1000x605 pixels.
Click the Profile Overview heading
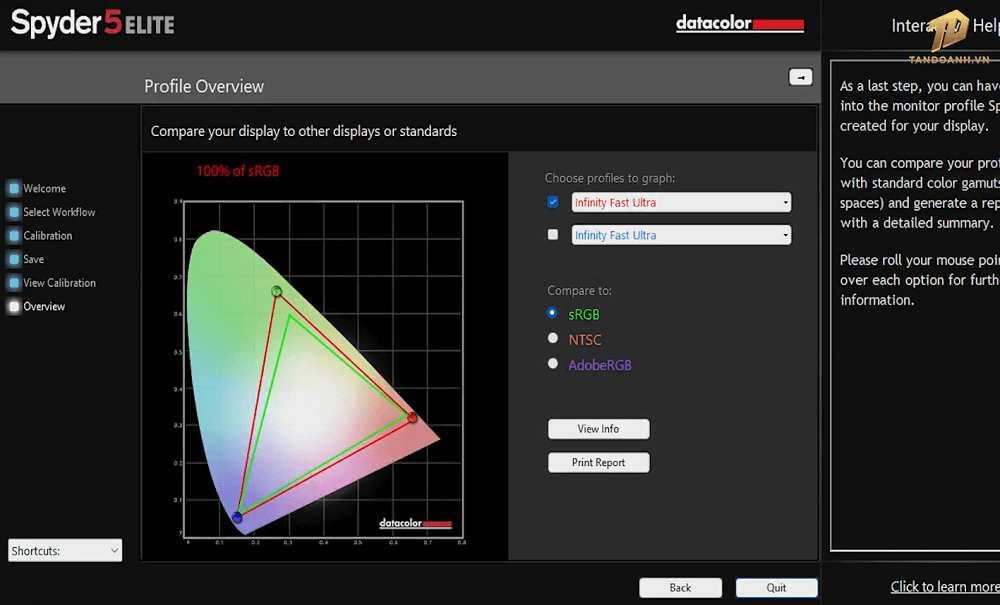point(204,87)
